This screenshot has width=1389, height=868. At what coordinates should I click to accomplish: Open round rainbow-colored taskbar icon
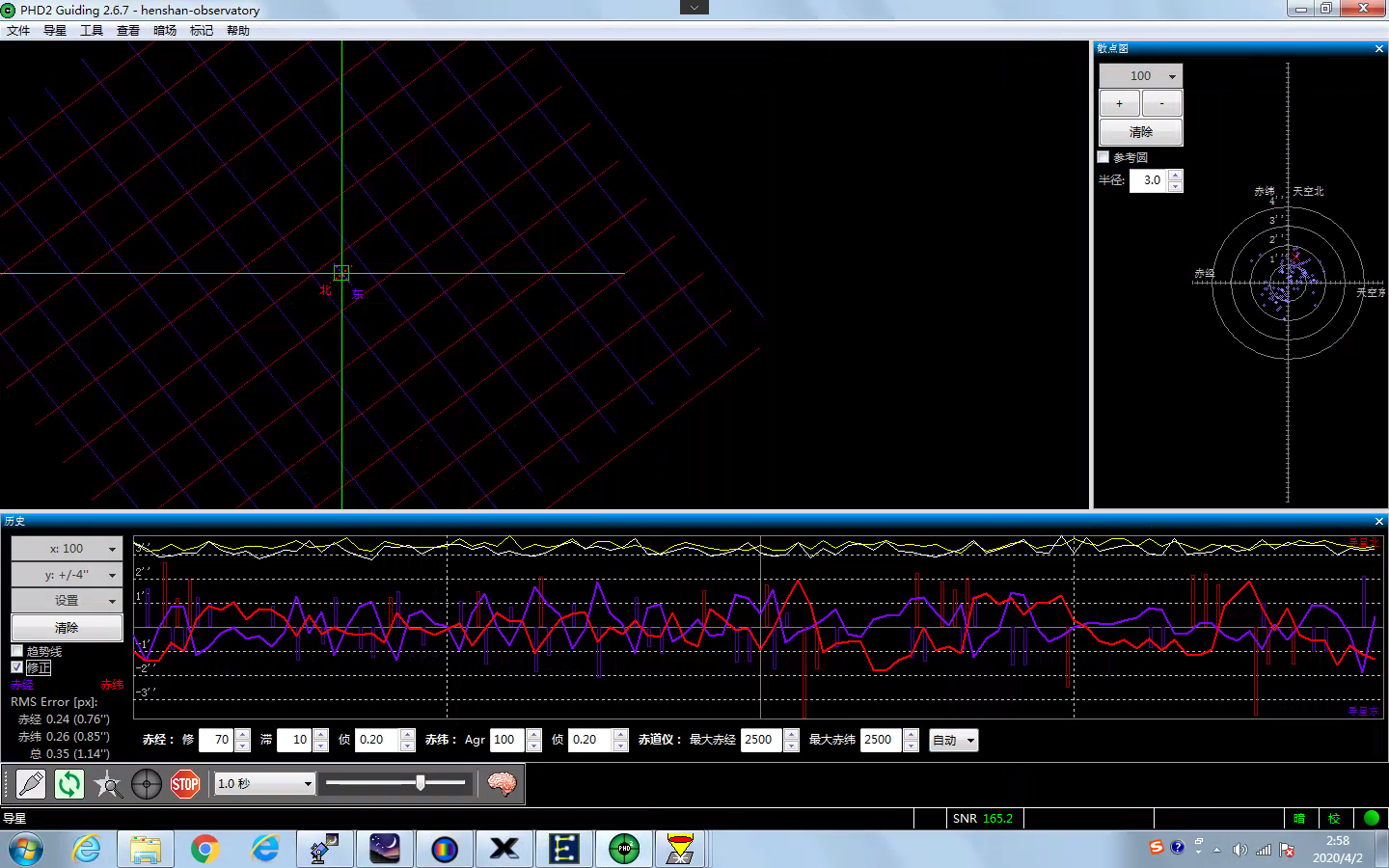[x=445, y=850]
